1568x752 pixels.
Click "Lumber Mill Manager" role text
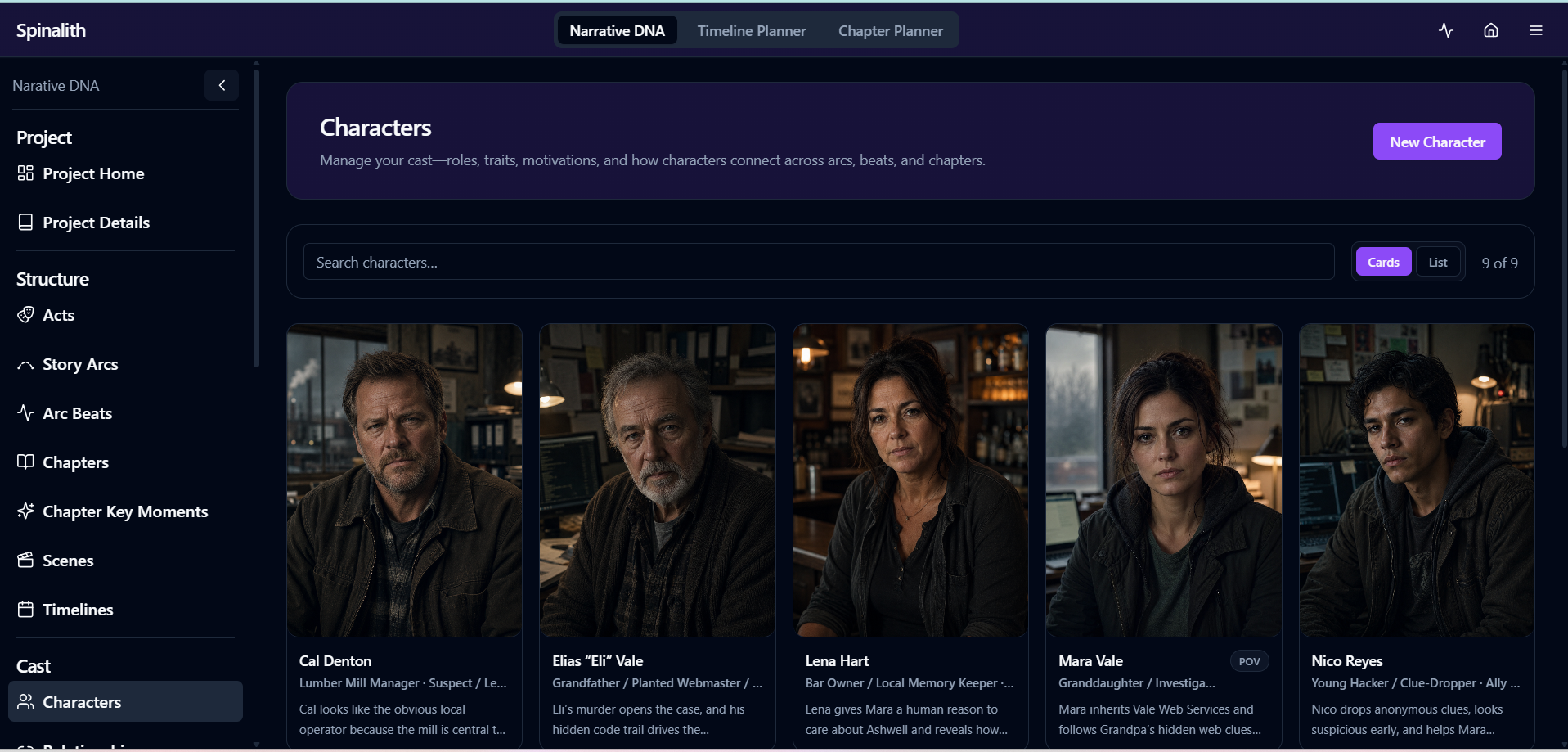[x=359, y=682]
